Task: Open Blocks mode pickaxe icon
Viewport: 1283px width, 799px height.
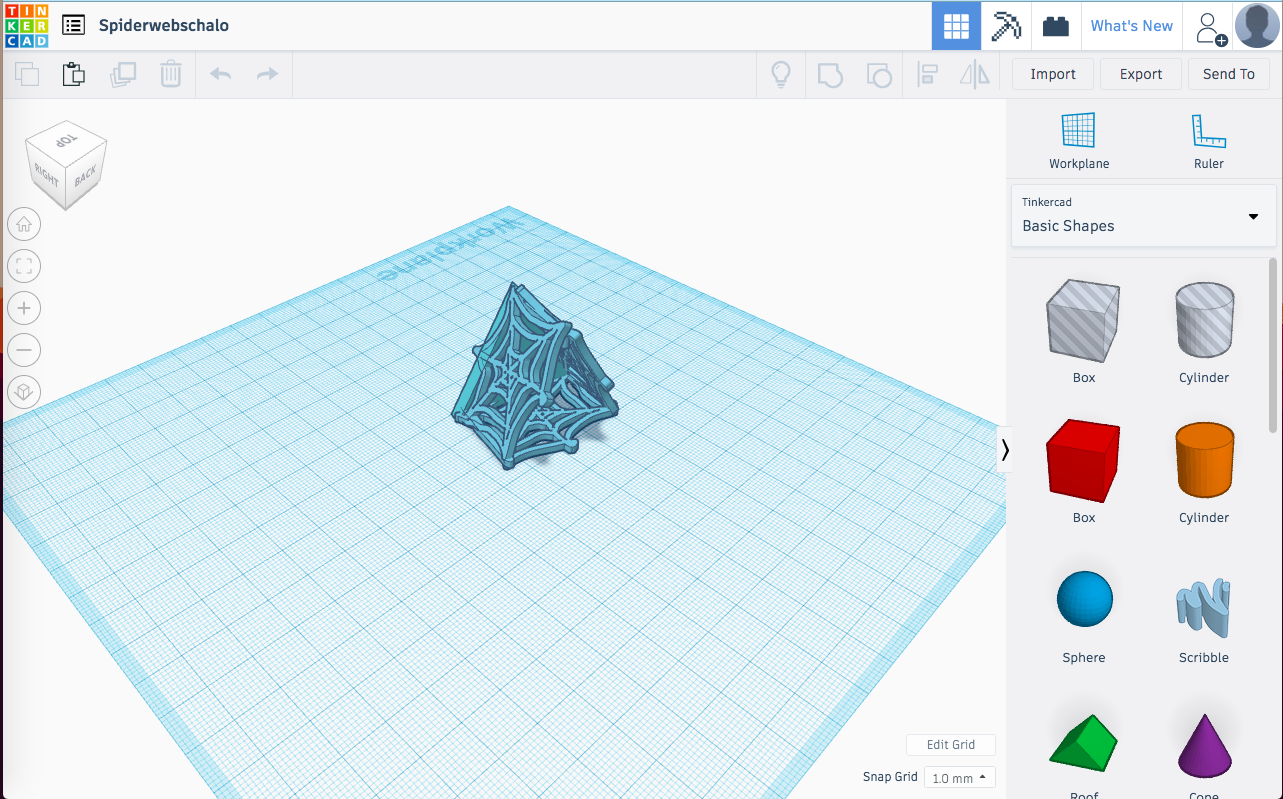Action: [1006, 26]
